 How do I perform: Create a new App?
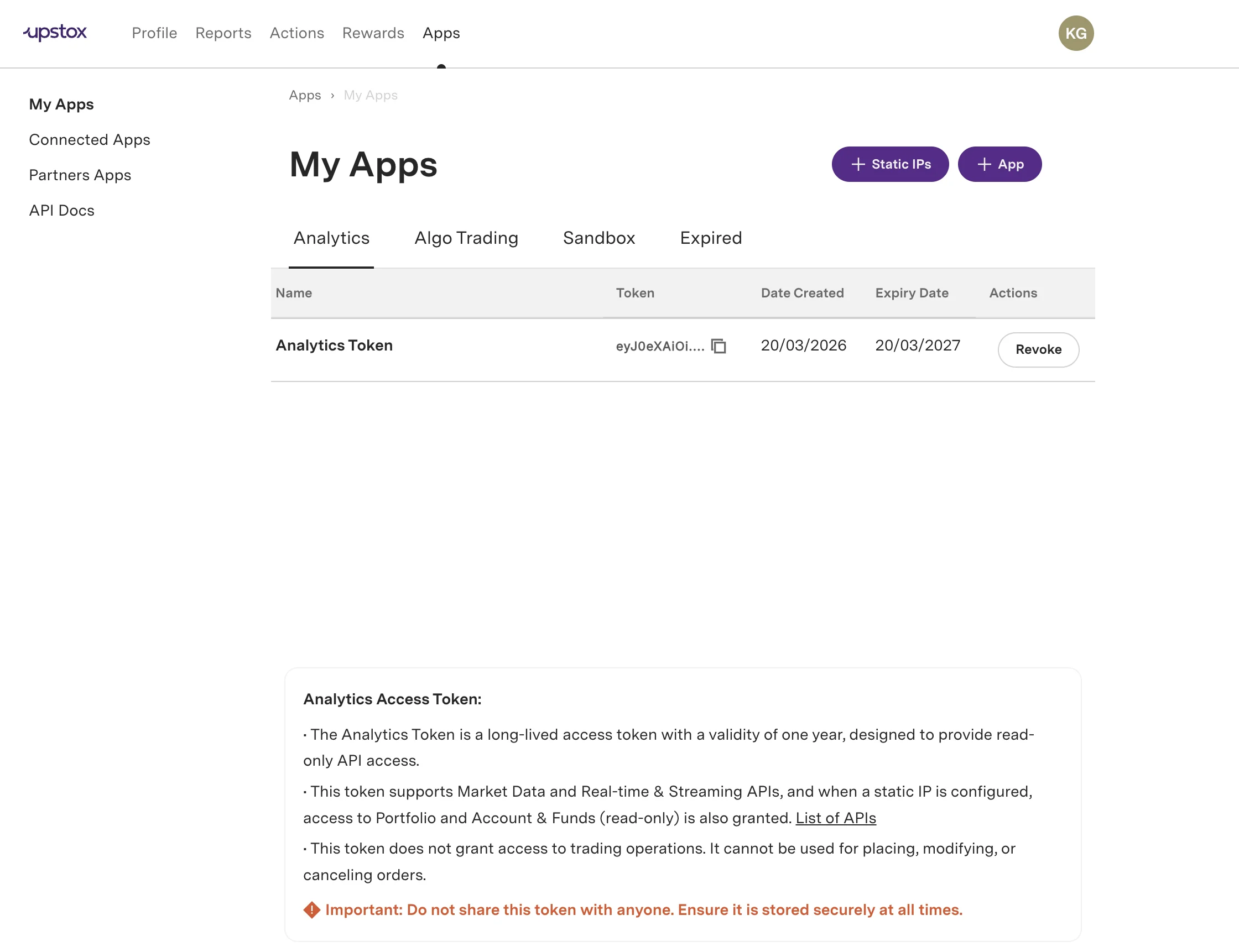1000,164
